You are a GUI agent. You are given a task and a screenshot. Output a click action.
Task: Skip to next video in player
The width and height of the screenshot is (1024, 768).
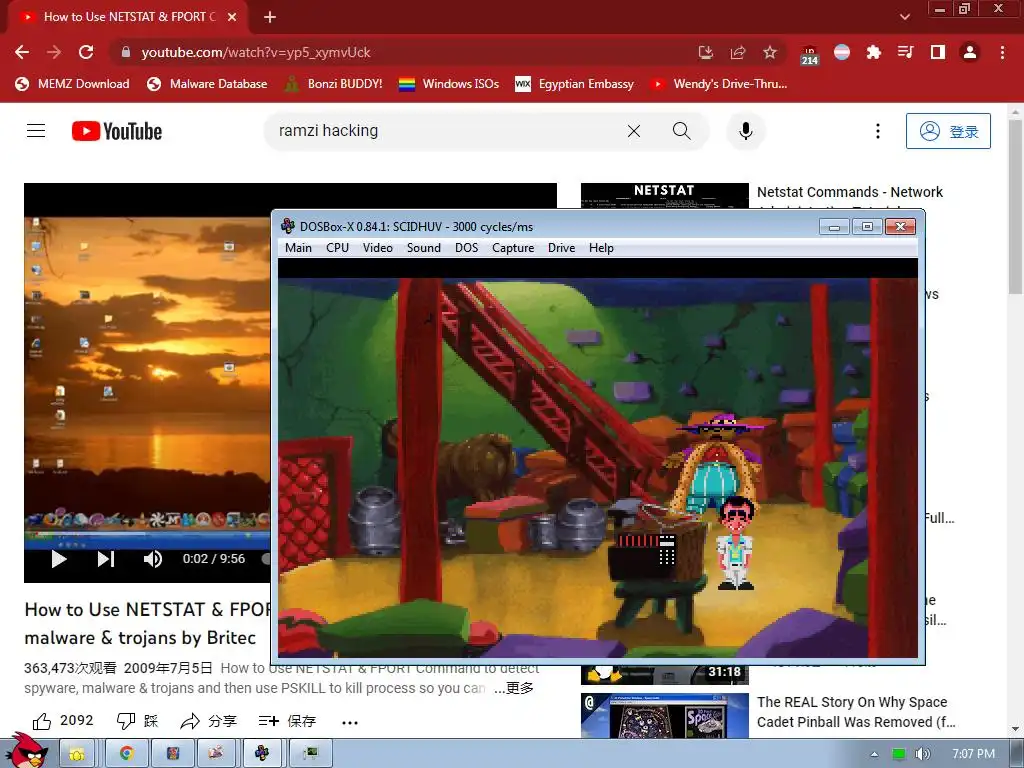click(106, 559)
